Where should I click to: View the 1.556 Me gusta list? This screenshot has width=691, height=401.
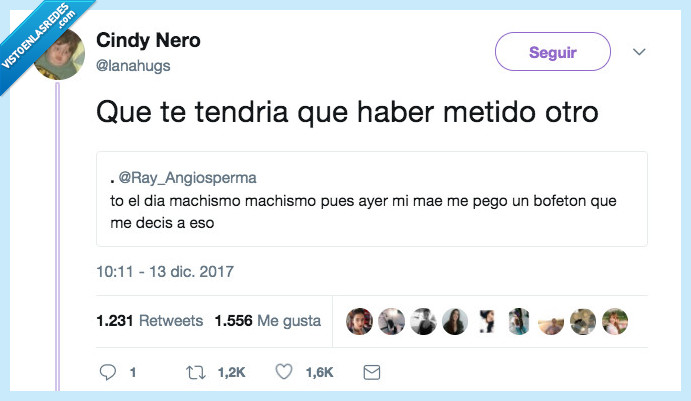pos(267,321)
